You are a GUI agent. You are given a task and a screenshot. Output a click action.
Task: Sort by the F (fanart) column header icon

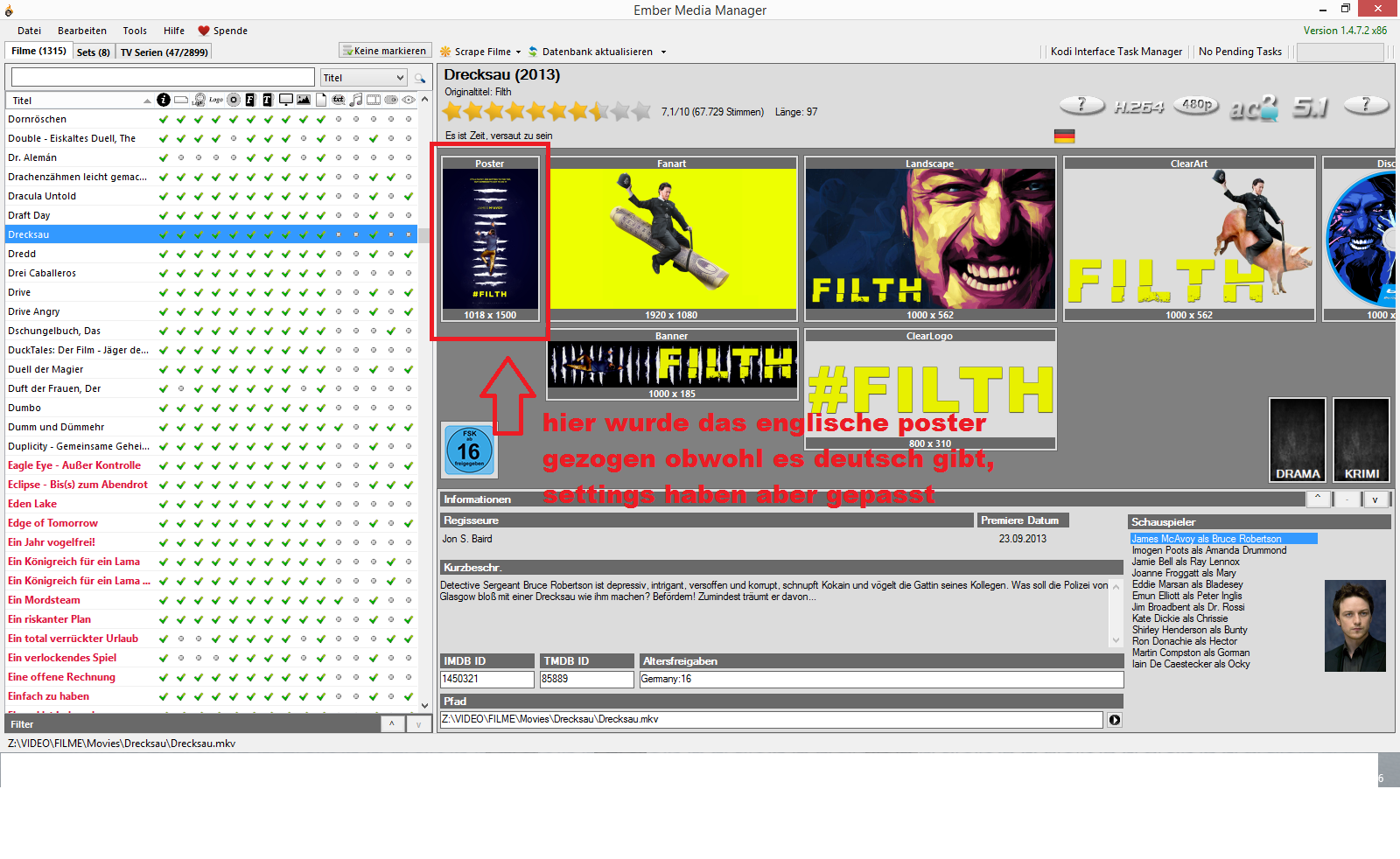(x=250, y=100)
